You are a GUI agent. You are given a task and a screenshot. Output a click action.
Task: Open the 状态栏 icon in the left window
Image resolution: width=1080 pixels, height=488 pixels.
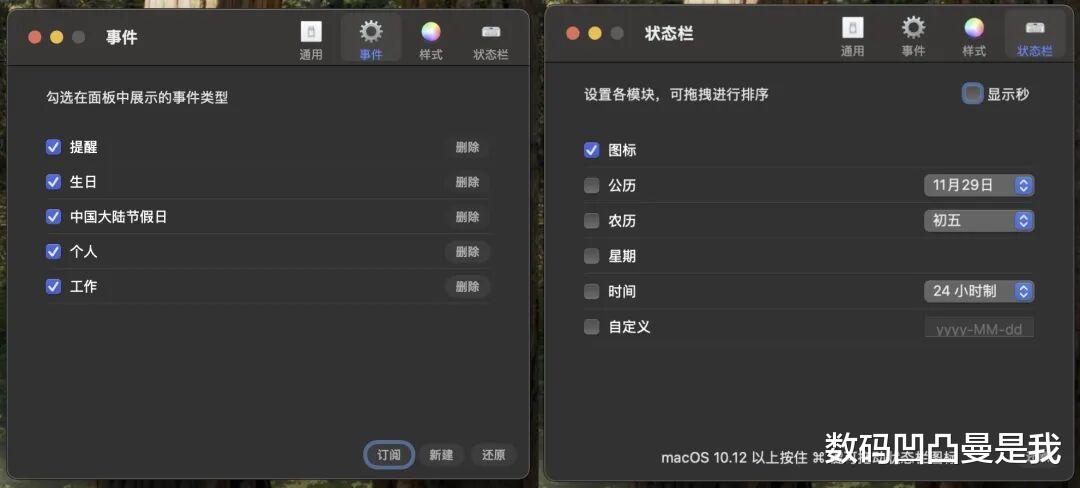coord(490,40)
